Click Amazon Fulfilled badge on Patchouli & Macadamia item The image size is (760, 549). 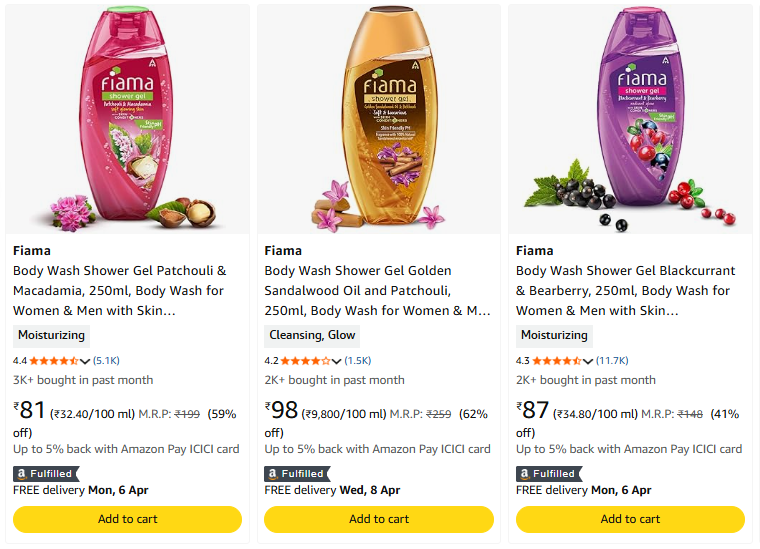[x=46, y=473]
